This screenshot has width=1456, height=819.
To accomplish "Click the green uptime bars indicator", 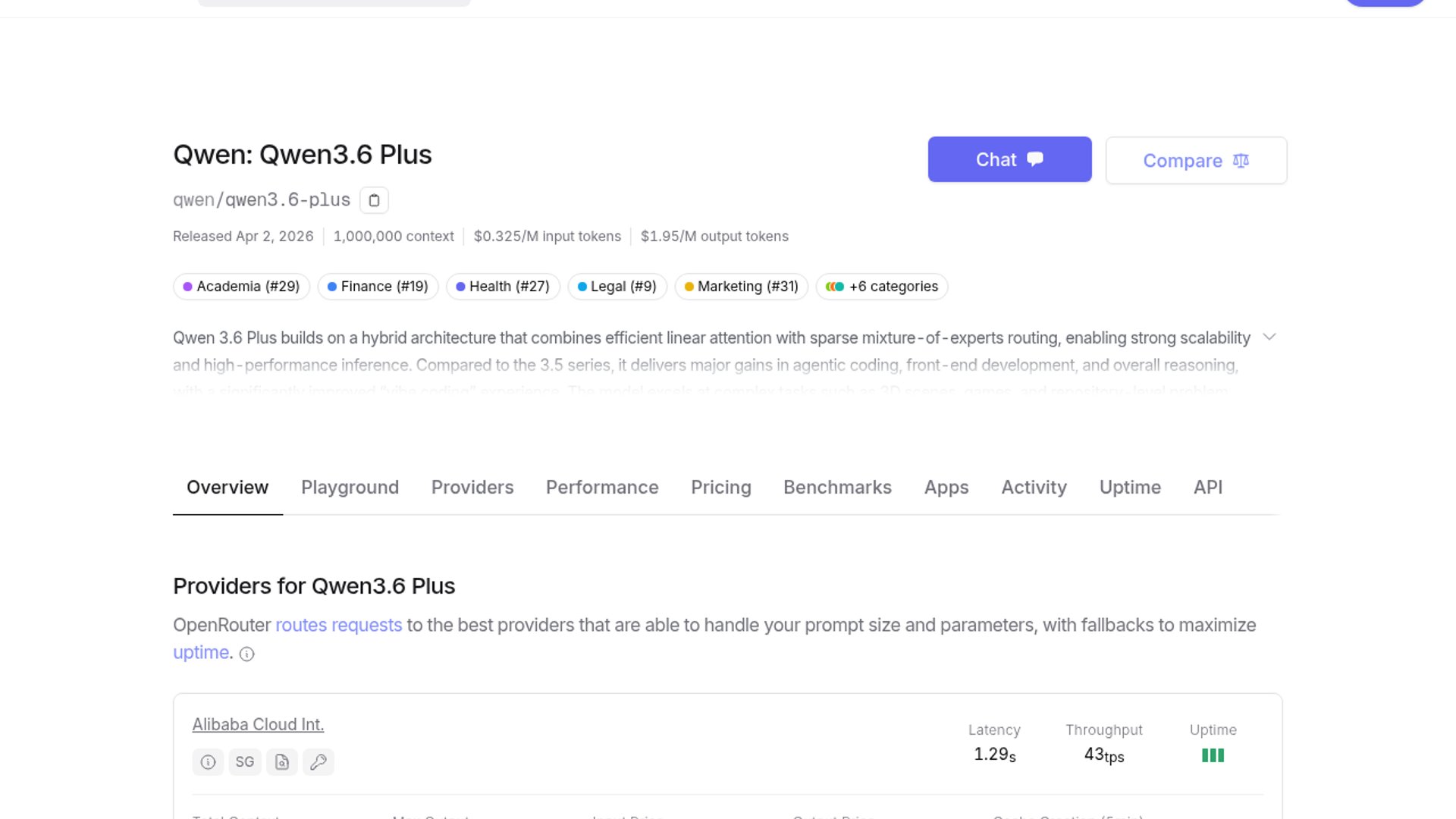I will [x=1213, y=755].
